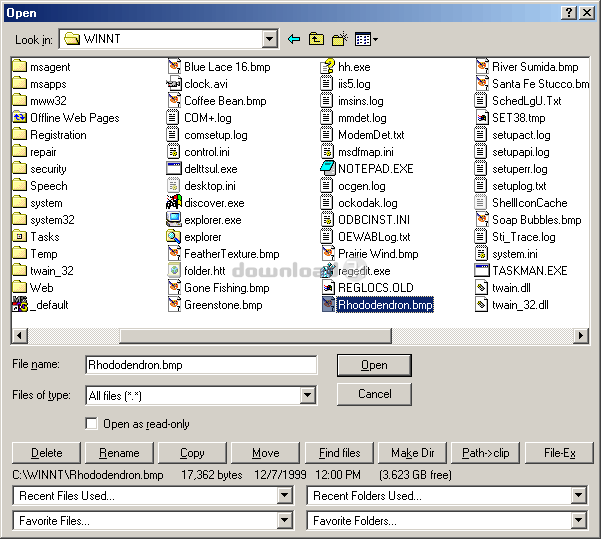The width and height of the screenshot is (601, 539).
Task: Select the twain_32.dll file name
Action: pos(520,305)
